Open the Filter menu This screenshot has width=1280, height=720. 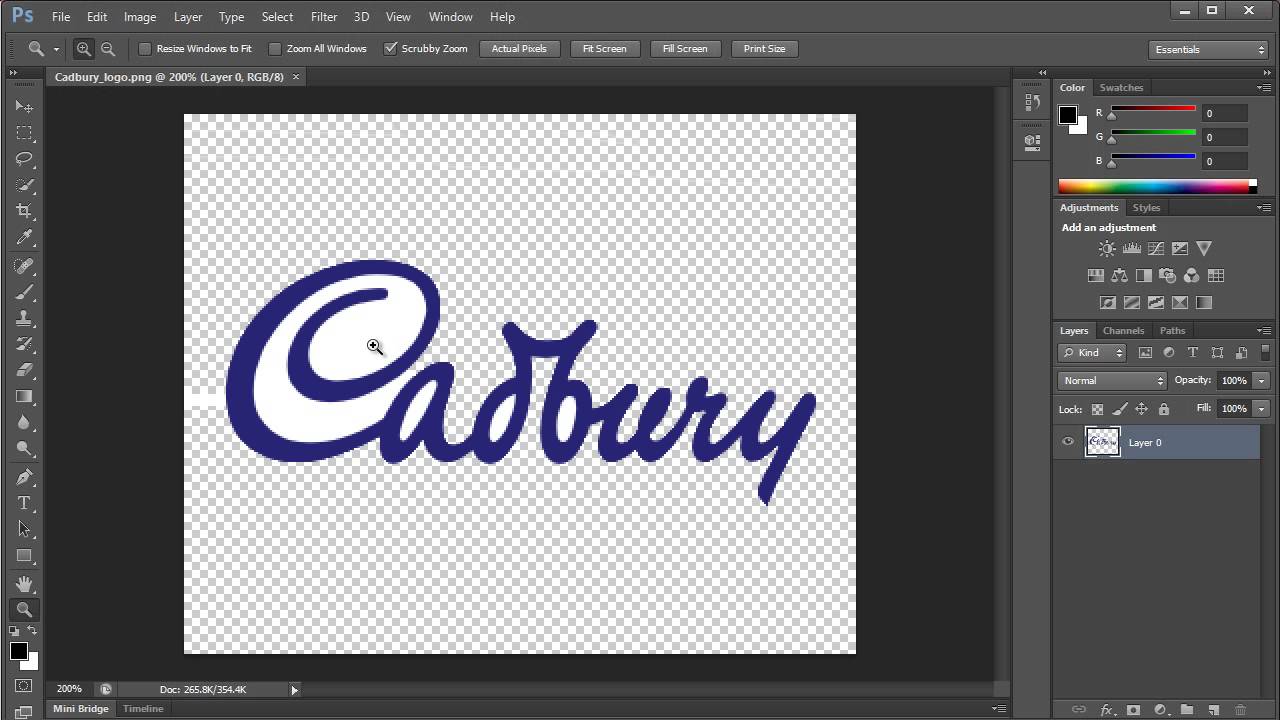[x=324, y=17]
